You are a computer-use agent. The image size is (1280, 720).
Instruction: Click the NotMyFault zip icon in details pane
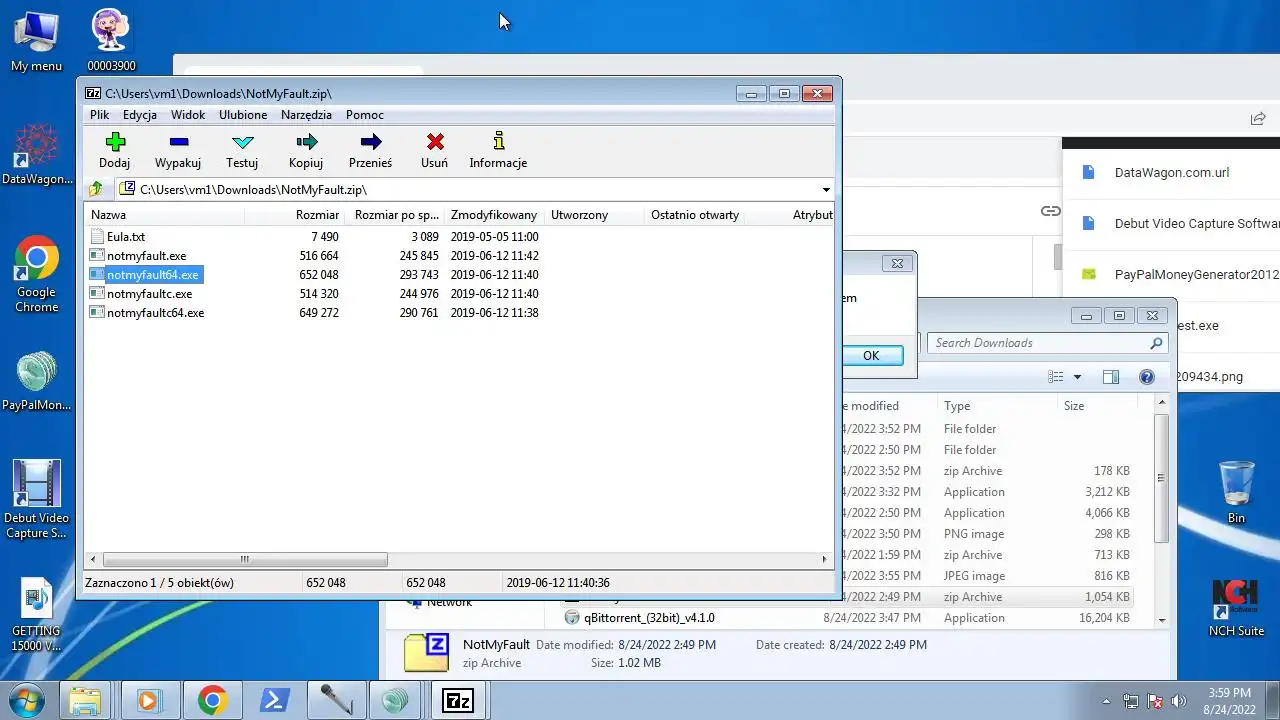426,652
